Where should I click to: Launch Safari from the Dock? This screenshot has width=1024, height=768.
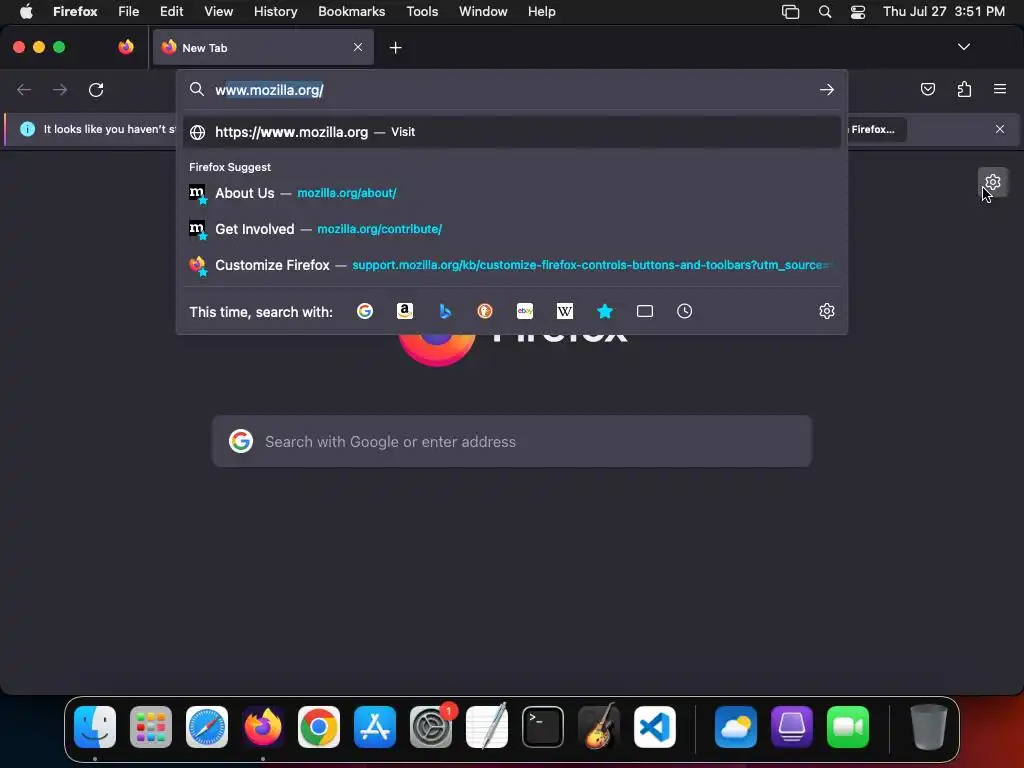pos(207,727)
